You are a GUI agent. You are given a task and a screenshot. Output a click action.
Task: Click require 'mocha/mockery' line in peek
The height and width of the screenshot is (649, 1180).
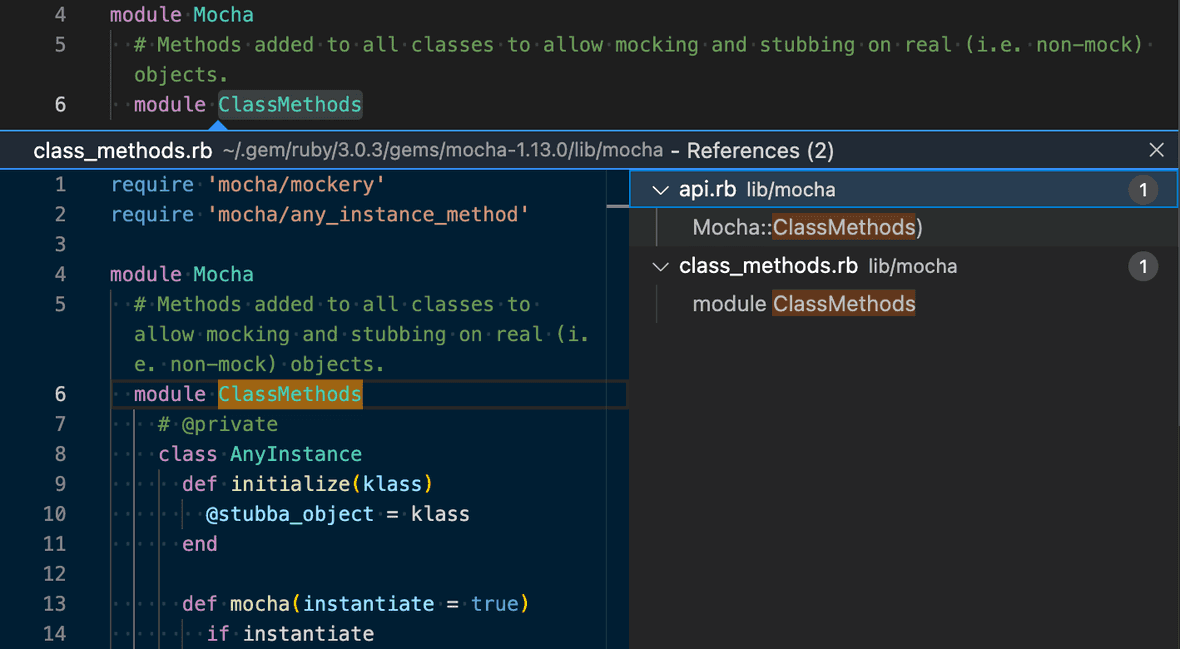pos(248,185)
